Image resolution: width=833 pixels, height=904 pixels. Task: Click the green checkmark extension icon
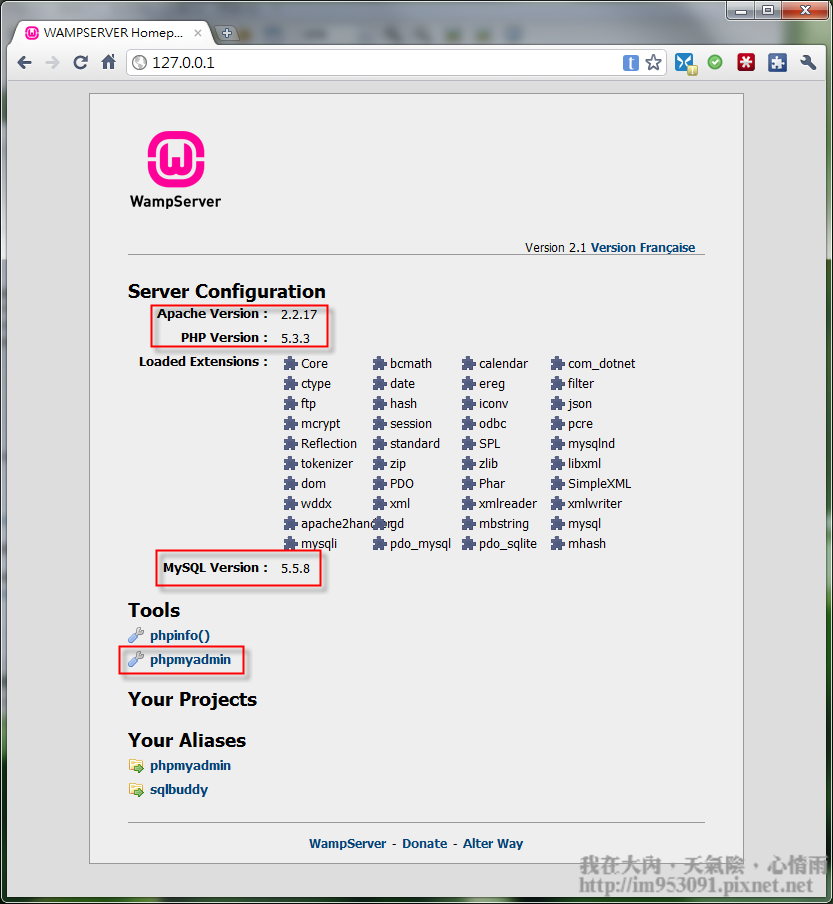pos(715,63)
